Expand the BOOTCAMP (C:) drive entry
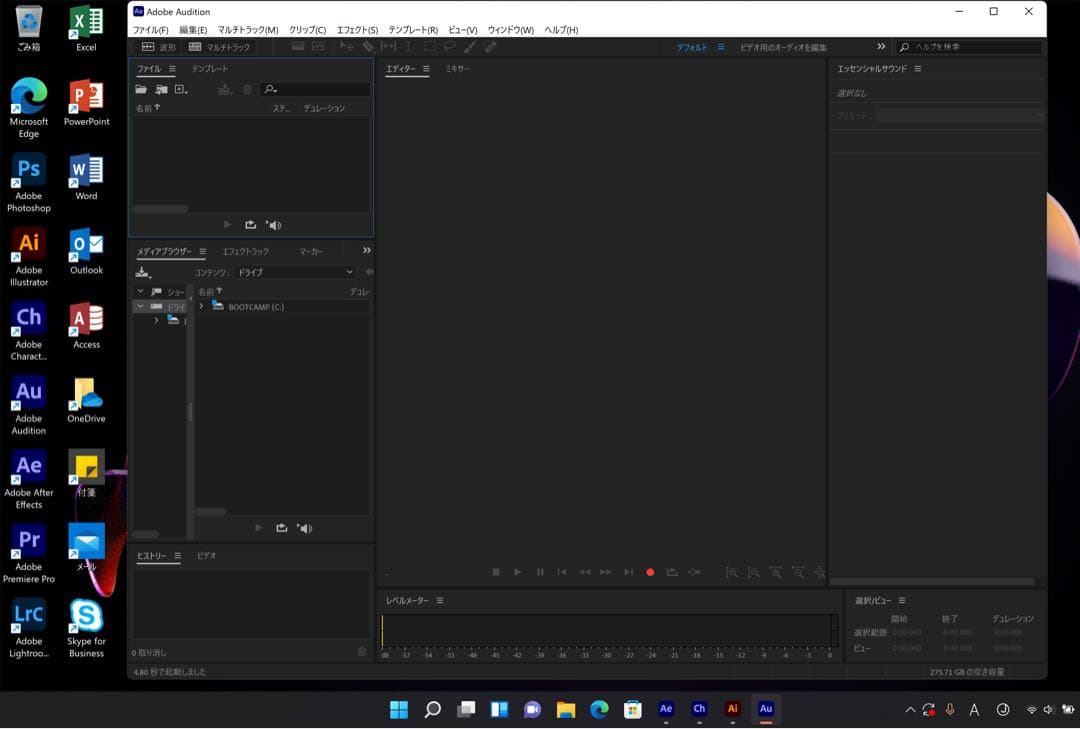The height and width of the screenshot is (729, 1080). [201, 306]
